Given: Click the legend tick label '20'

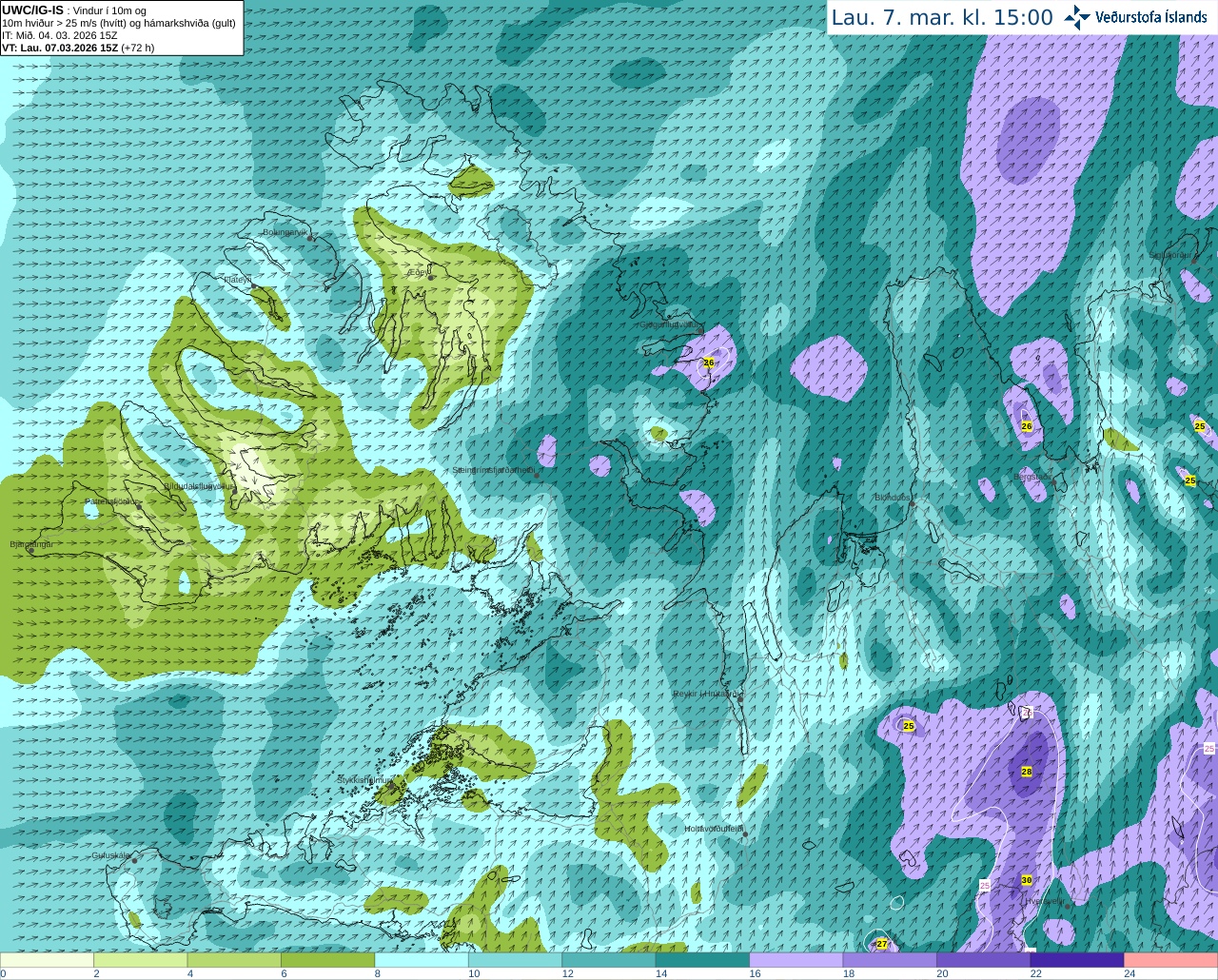Looking at the screenshot, I should [941, 973].
